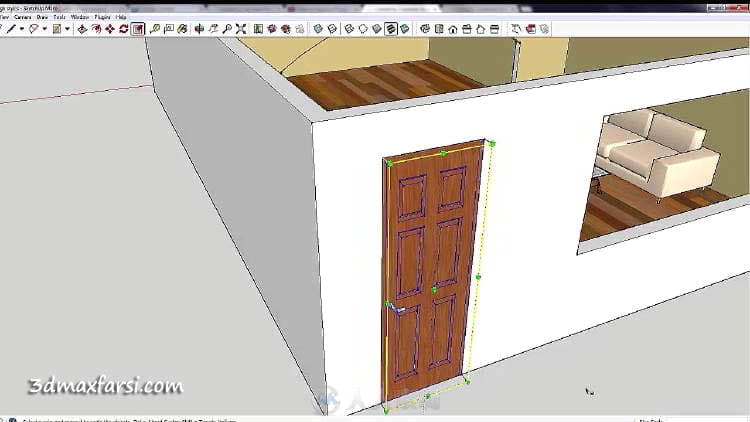Open the Help menu
This screenshot has width=750, height=422.
[x=121, y=17]
